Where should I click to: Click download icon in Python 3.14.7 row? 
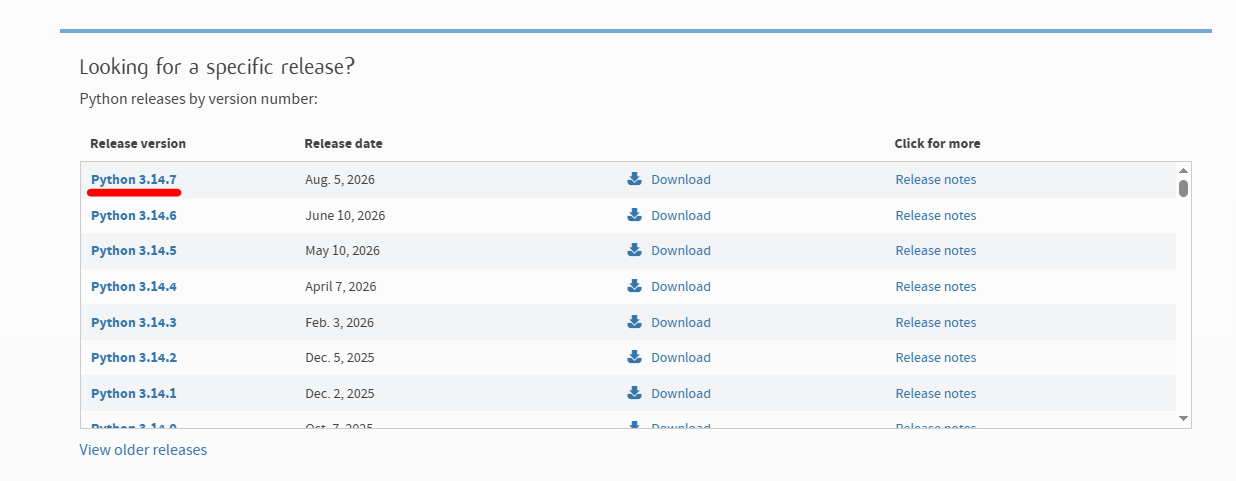pos(634,179)
